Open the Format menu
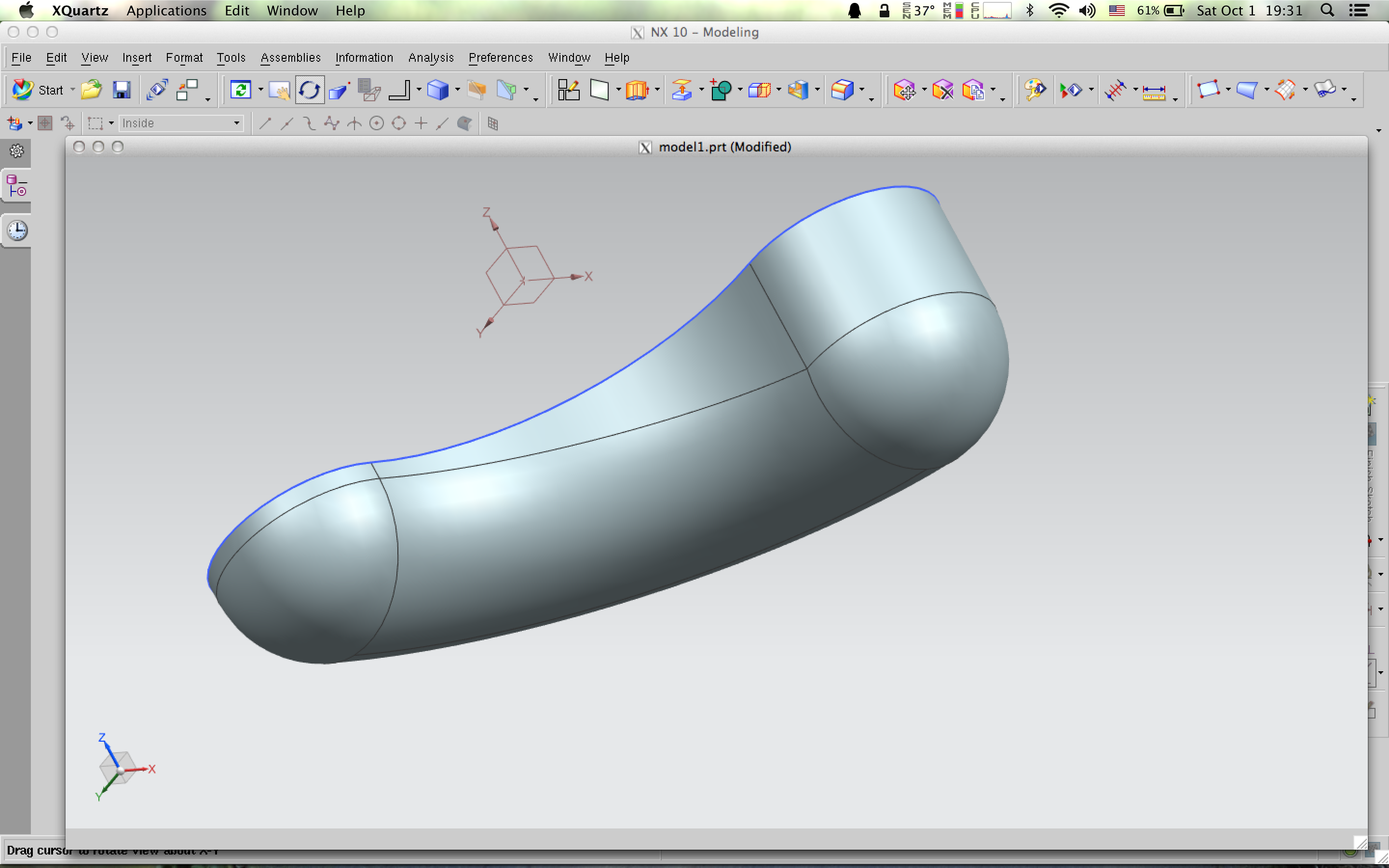Screen dimensions: 1389x868 coord(184,57)
